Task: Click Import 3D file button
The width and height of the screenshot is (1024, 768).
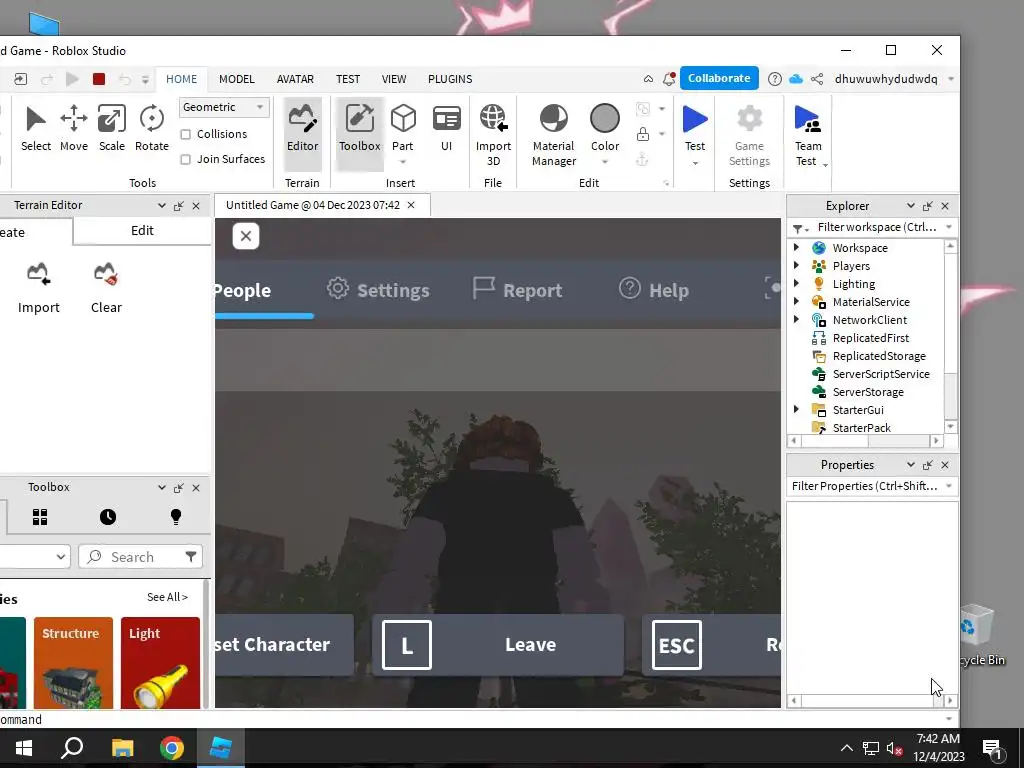Action: coord(493,135)
